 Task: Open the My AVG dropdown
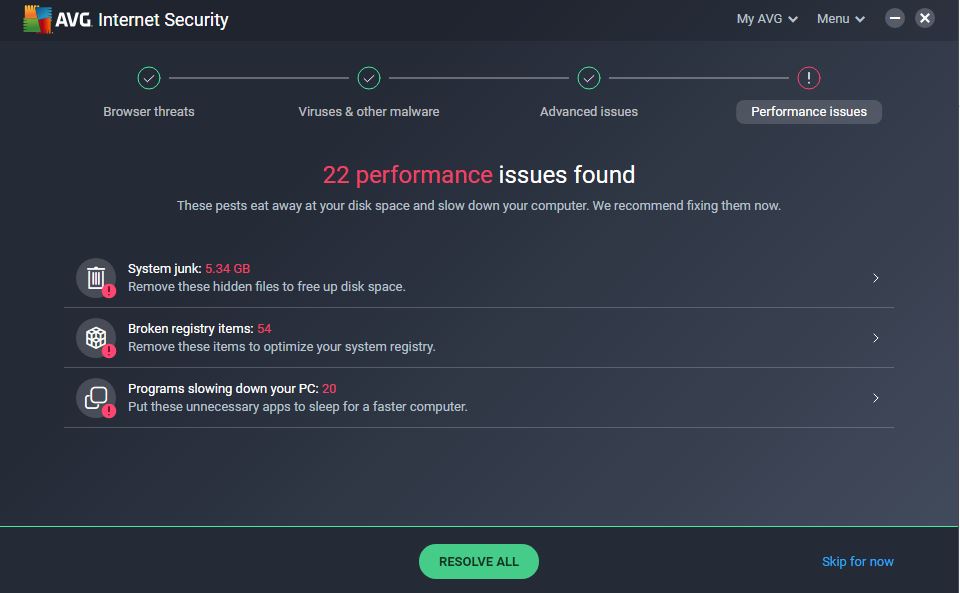767,19
